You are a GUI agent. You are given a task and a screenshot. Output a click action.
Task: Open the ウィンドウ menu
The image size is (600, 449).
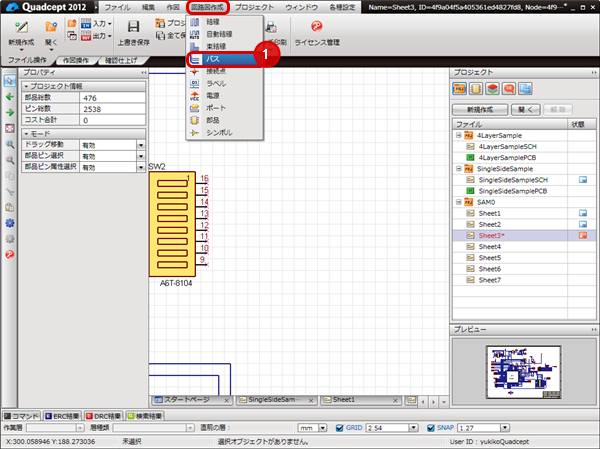pos(302,7)
